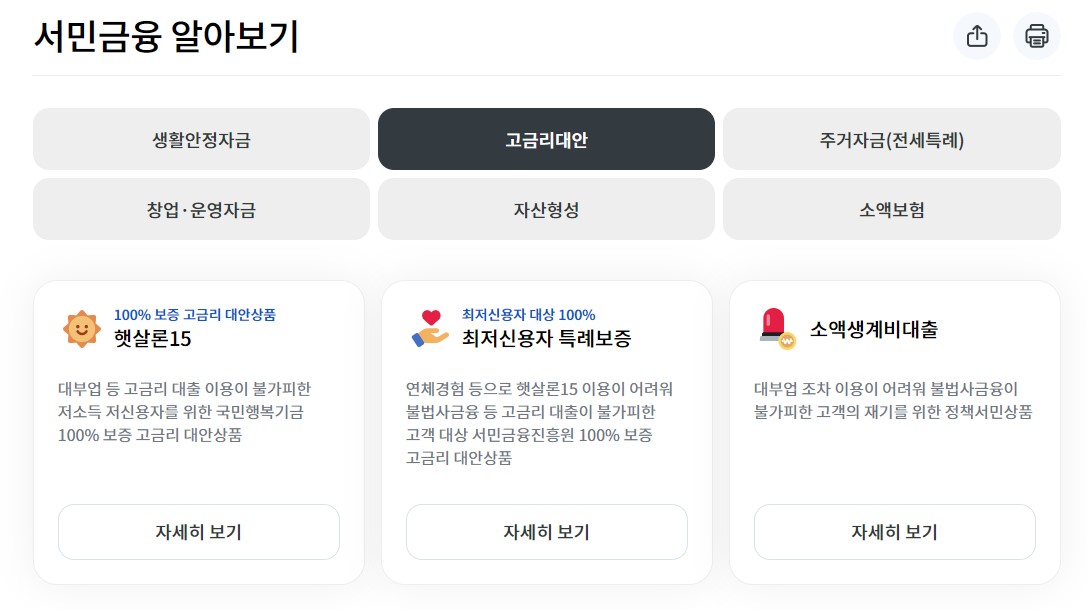
Task: Switch to the 주거자금(전세특례) tab
Action: [x=893, y=139]
